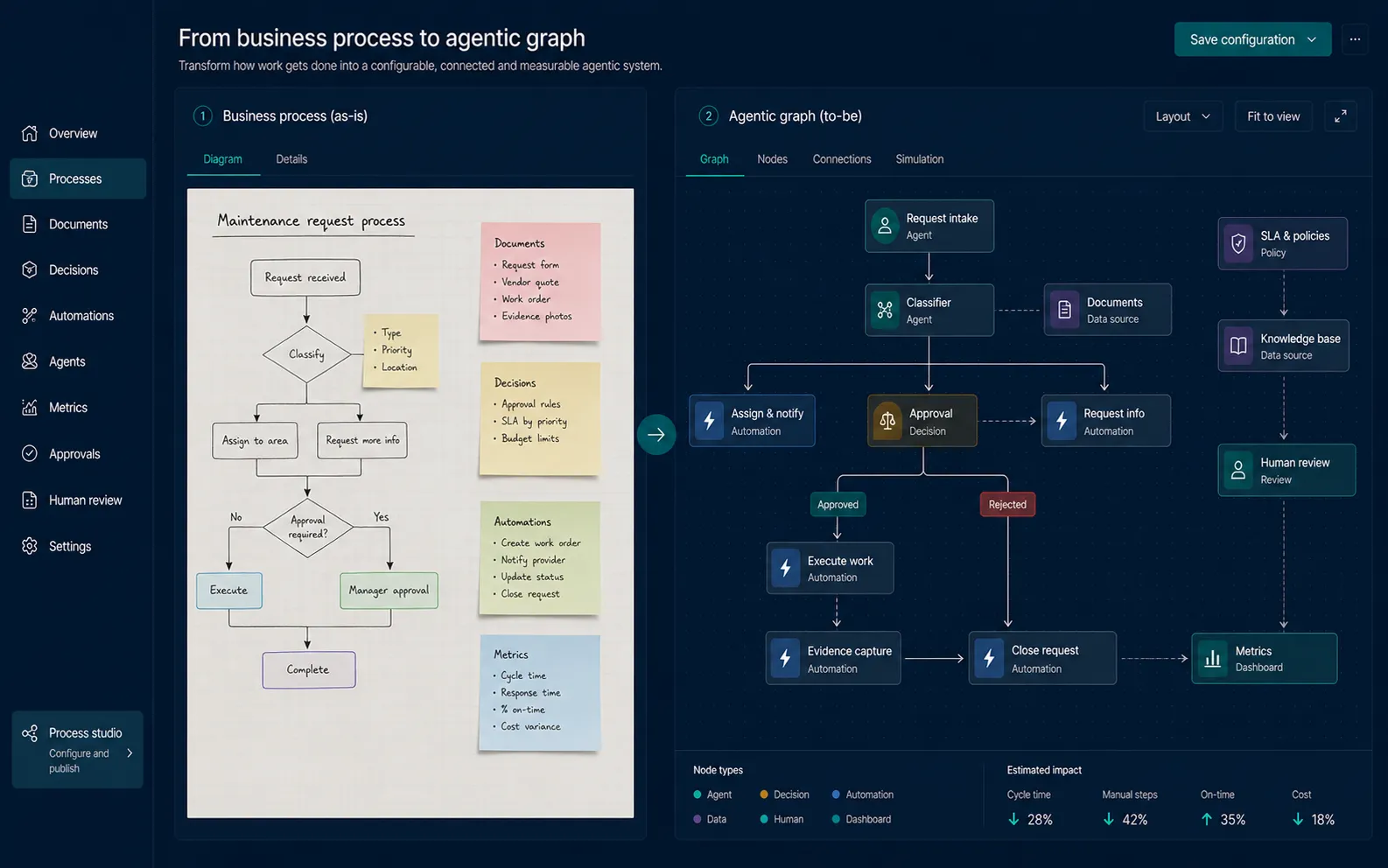This screenshot has height=868, width=1388.
Task: Open the Nodes tab
Action: [x=772, y=159]
